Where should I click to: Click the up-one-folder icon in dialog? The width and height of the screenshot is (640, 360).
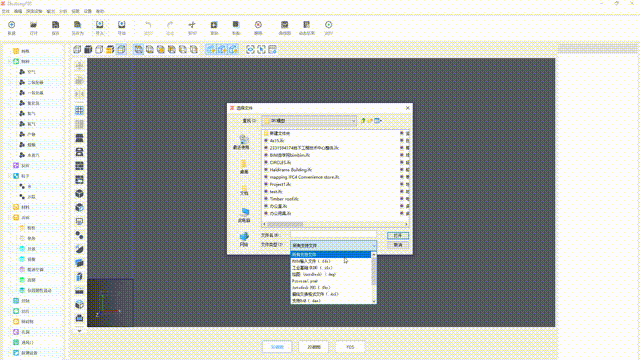(363, 121)
